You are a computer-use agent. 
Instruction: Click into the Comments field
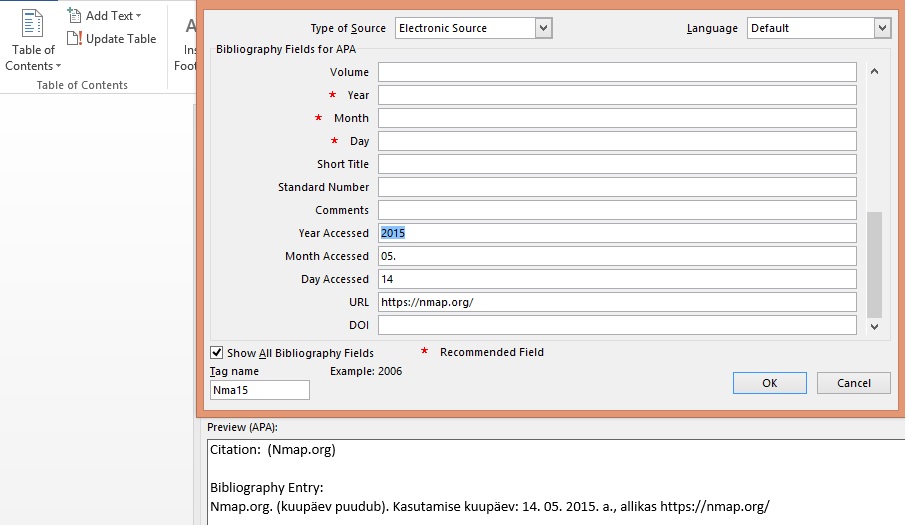pyautogui.click(x=617, y=210)
